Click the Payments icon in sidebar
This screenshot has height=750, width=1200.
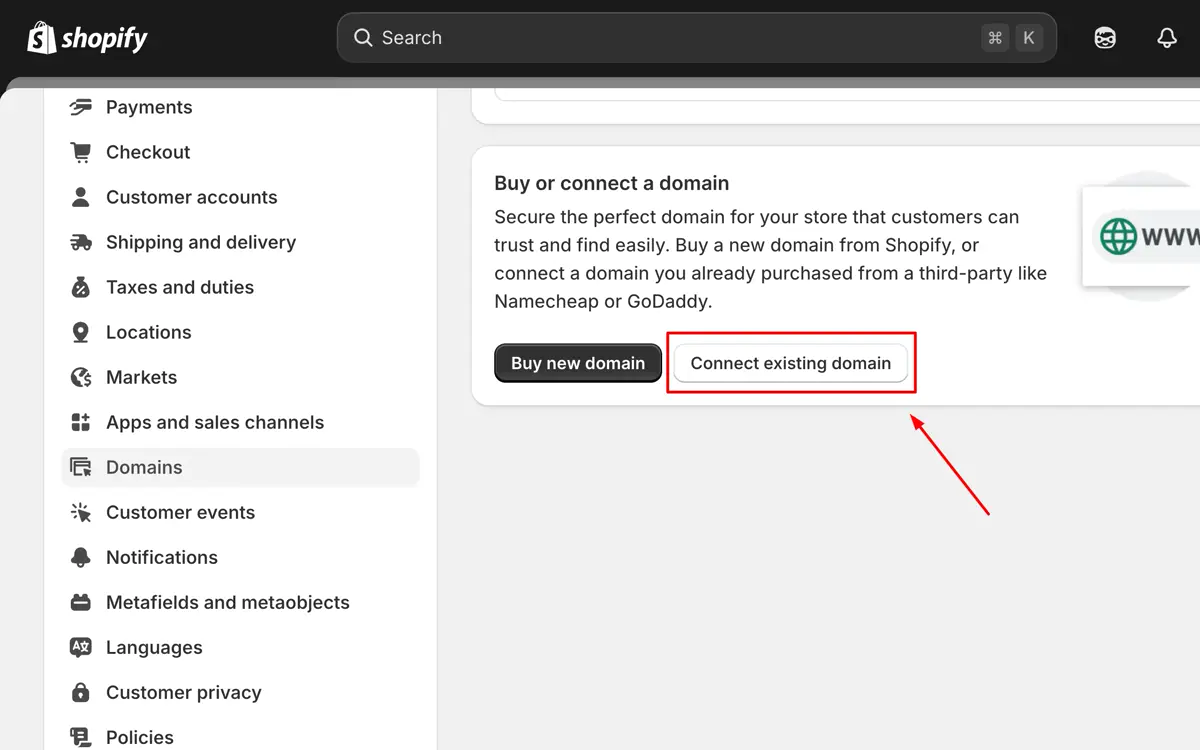pos(81,107)
